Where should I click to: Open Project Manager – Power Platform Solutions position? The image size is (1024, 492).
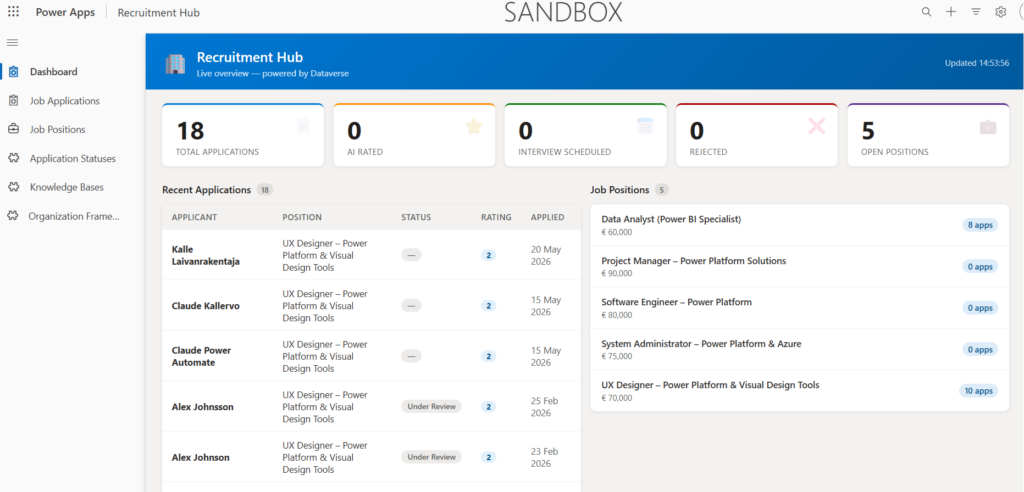[x=799, y=267]
